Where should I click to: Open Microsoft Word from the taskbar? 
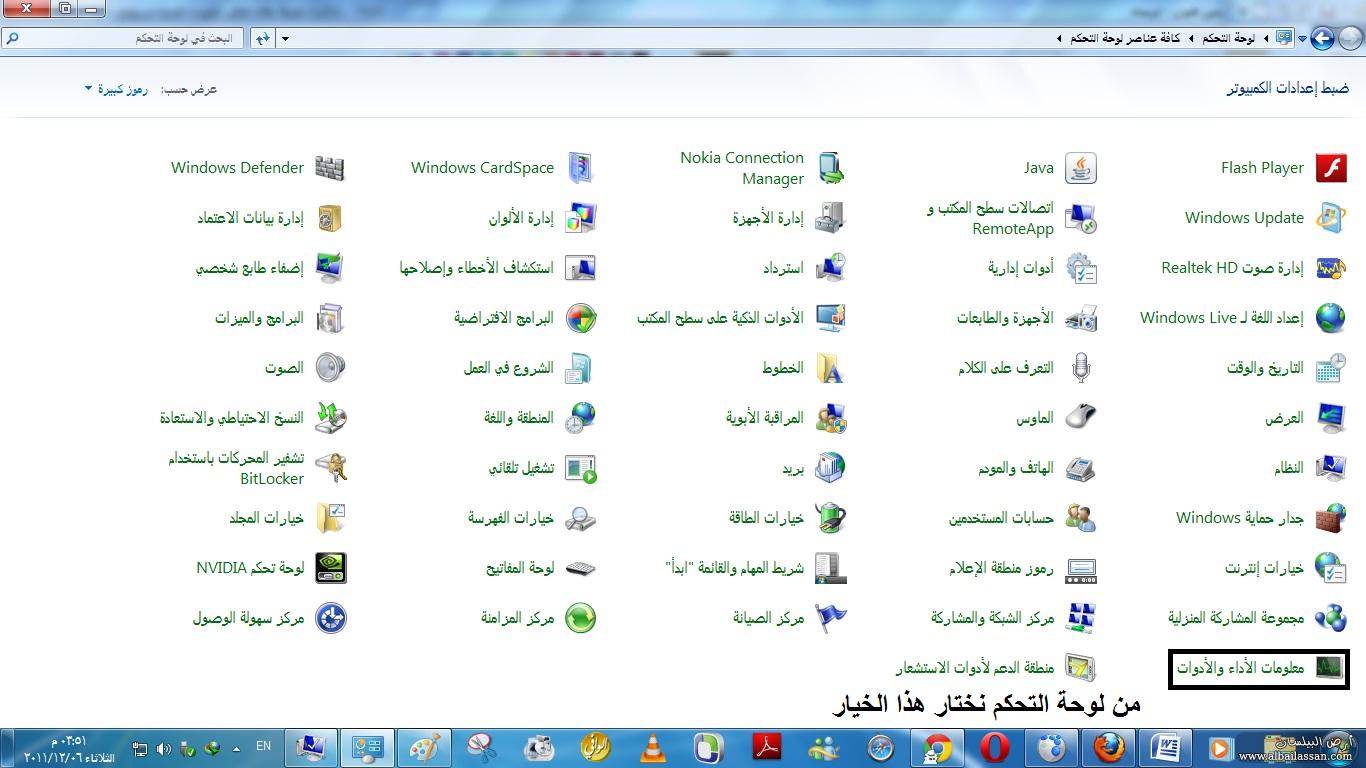[1165, 746]
